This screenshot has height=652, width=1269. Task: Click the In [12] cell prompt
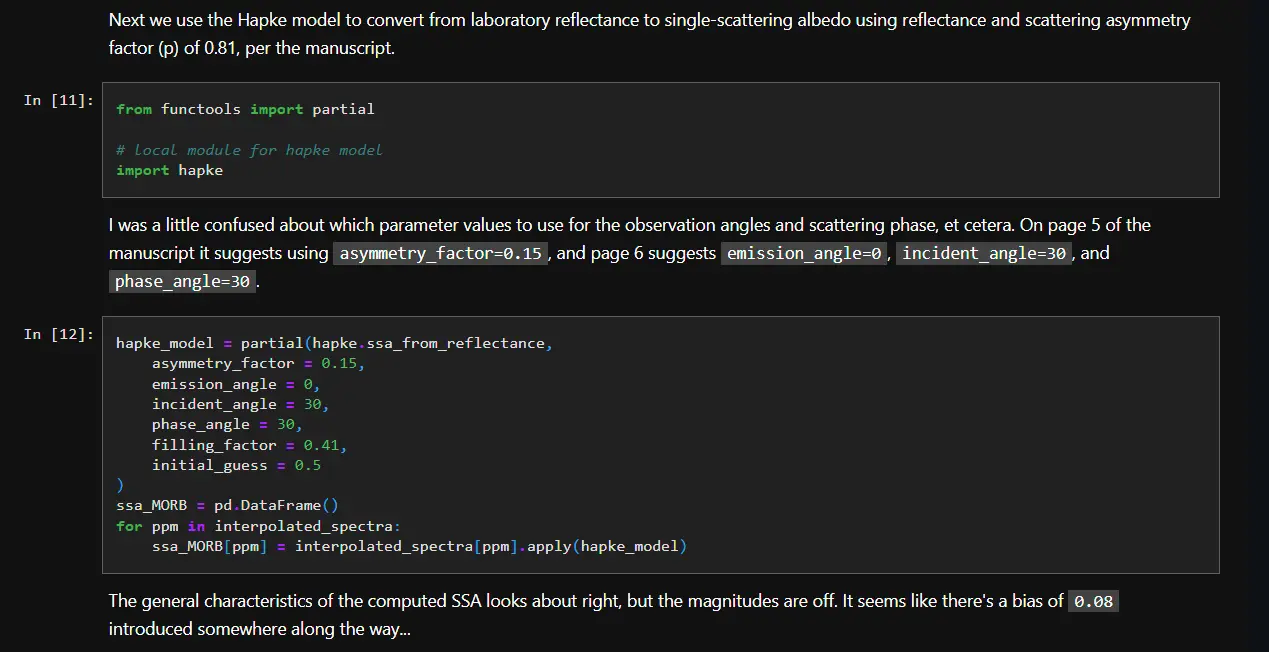click(59, 334)
